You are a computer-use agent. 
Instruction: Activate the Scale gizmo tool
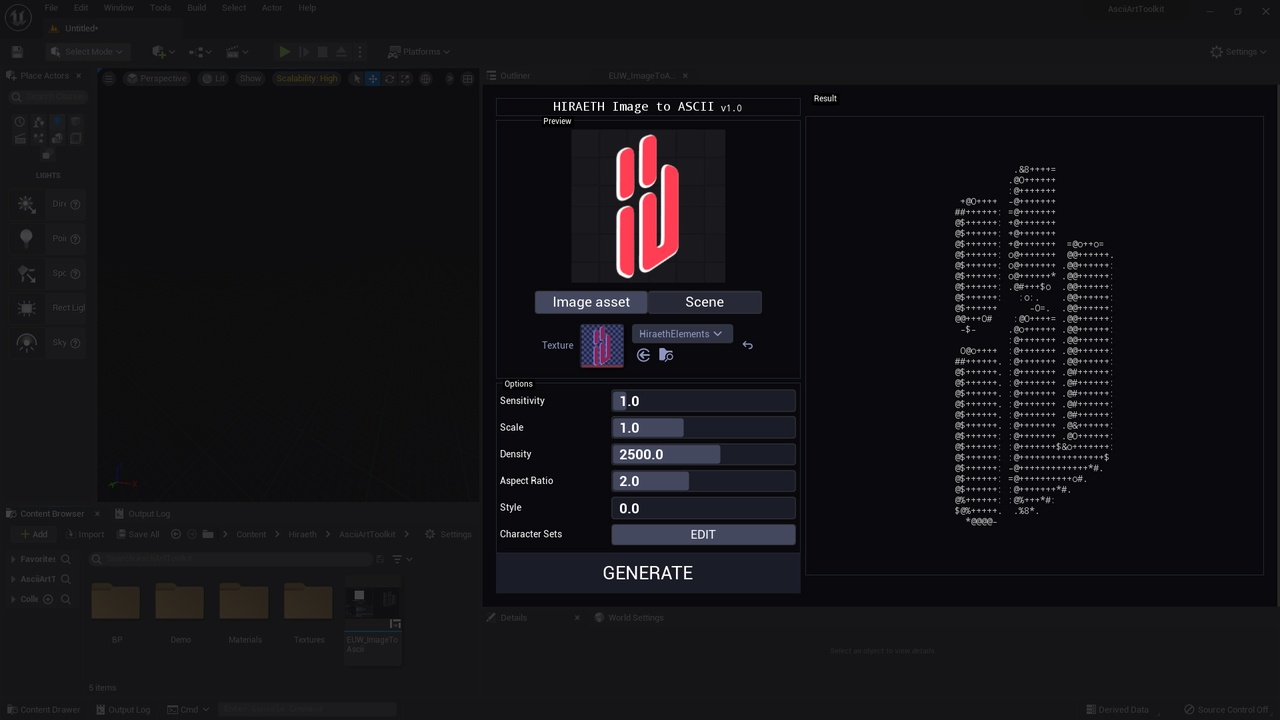tap(406, 79)
